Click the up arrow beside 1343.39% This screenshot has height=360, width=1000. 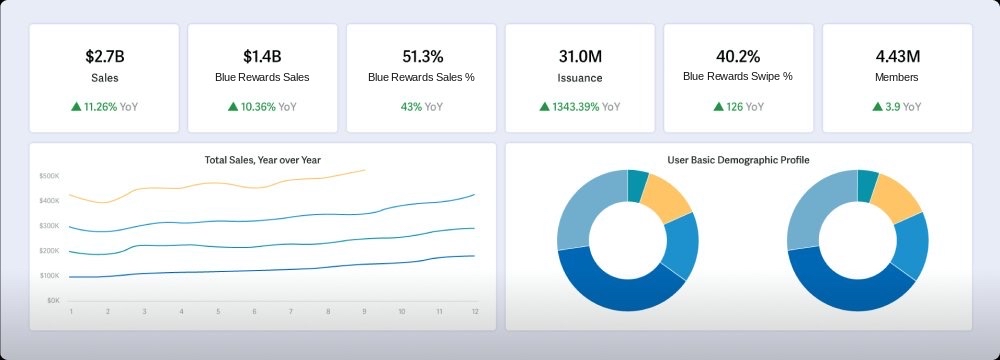tap(544, 107)
